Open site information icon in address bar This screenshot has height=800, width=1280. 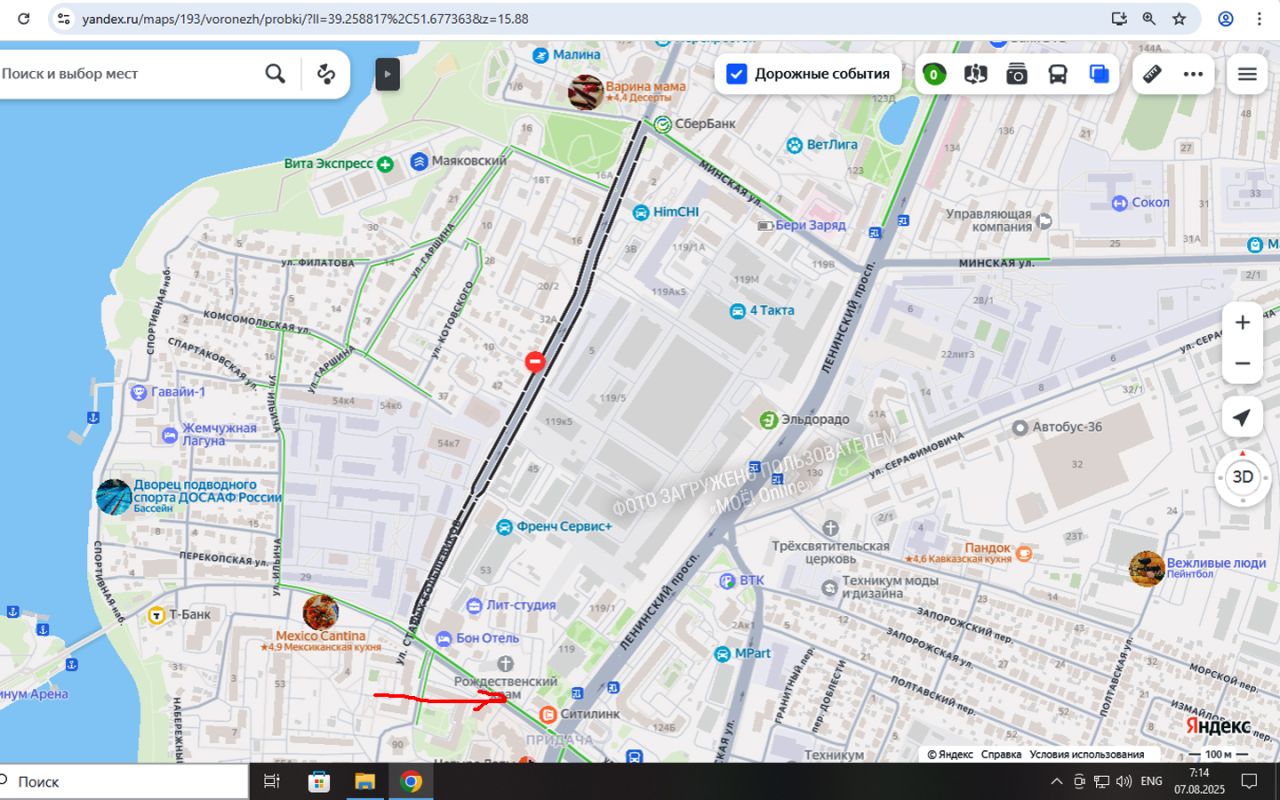tap(64, 18)
